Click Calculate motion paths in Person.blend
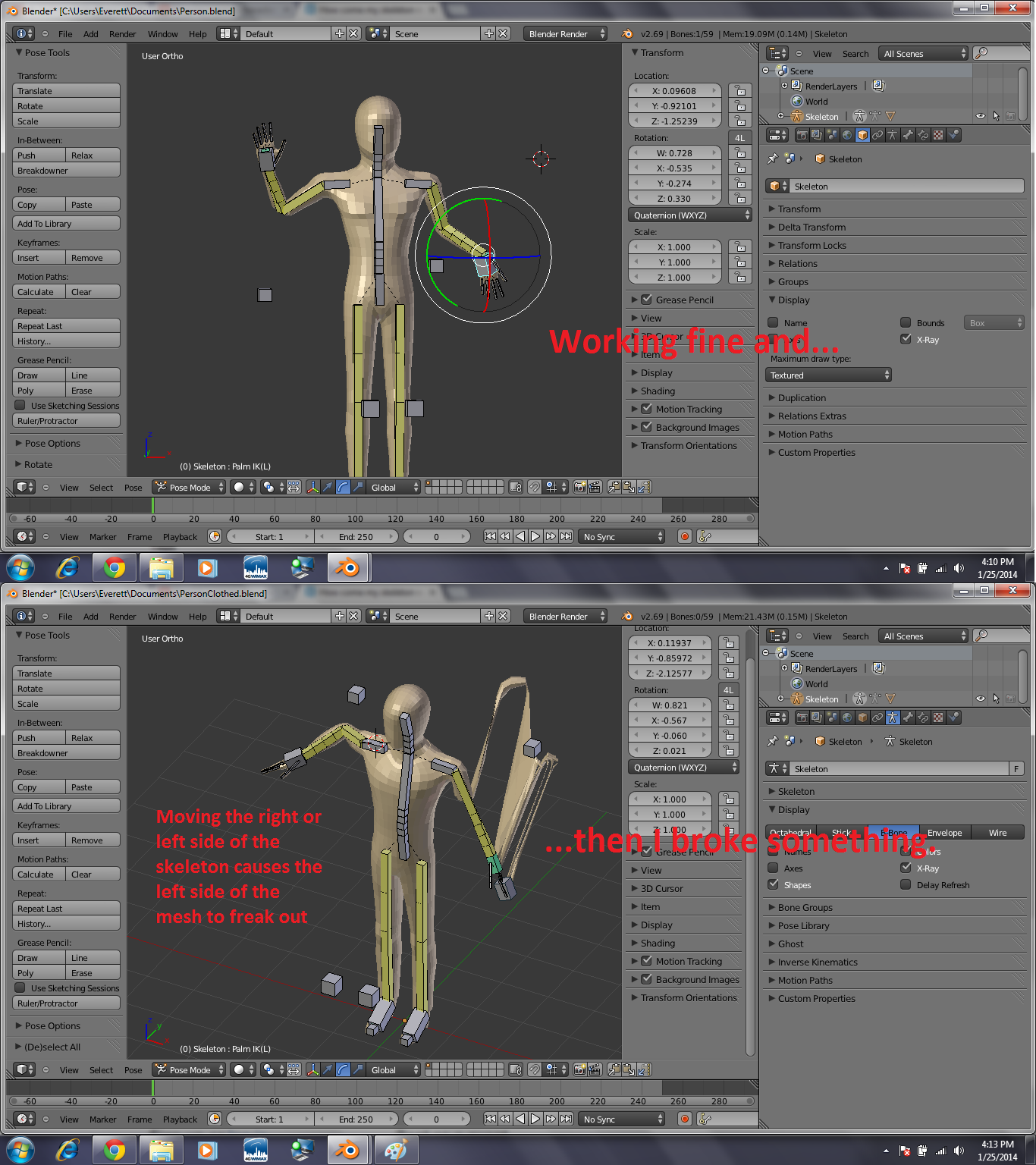This screenshot has height=1165, width=1036. point(39,292)
